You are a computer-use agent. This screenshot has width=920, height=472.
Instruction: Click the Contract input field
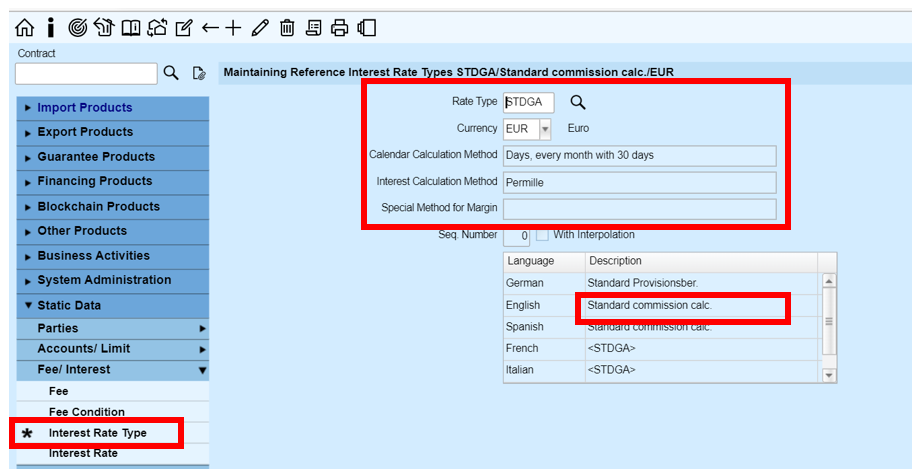click(x=86, y=73)
